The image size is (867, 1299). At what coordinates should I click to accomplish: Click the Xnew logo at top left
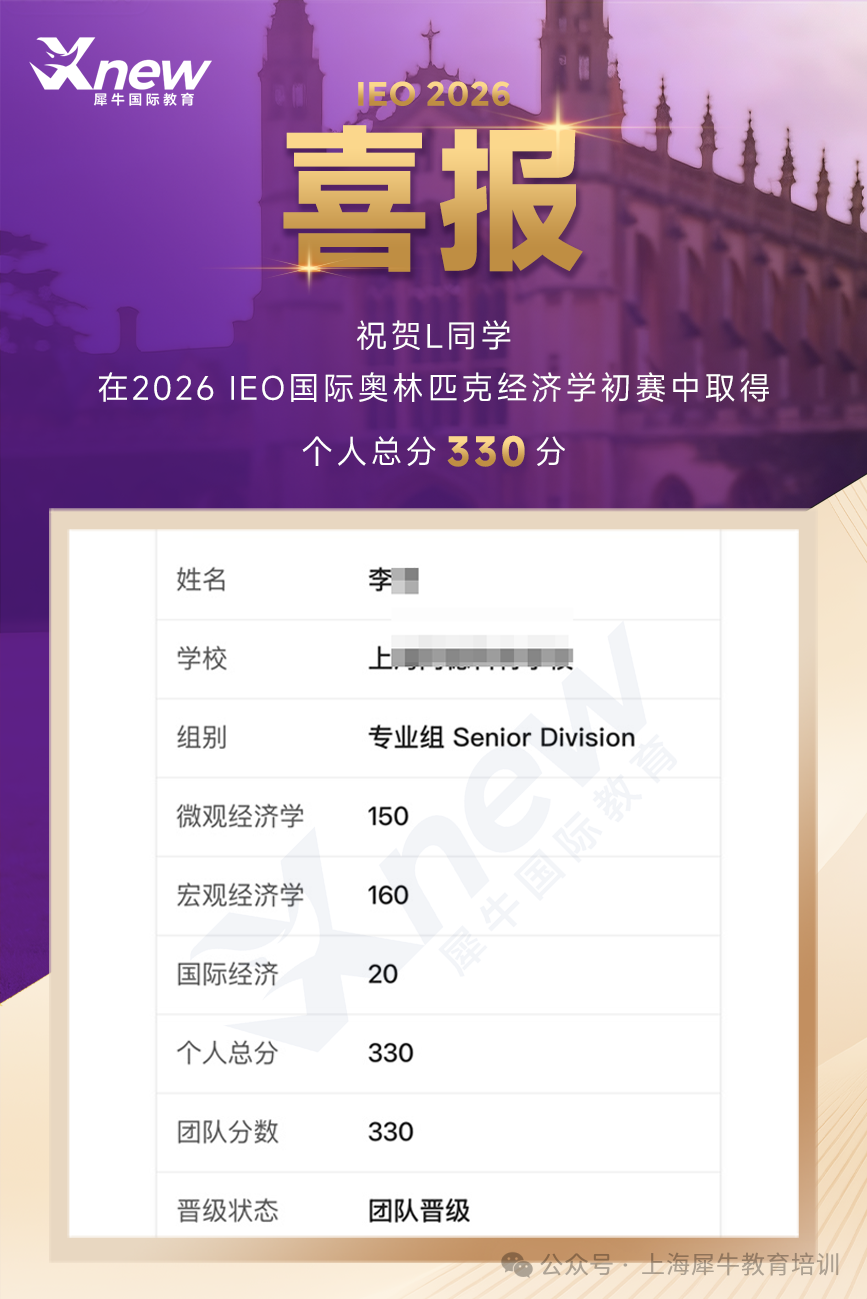[120, 72]
